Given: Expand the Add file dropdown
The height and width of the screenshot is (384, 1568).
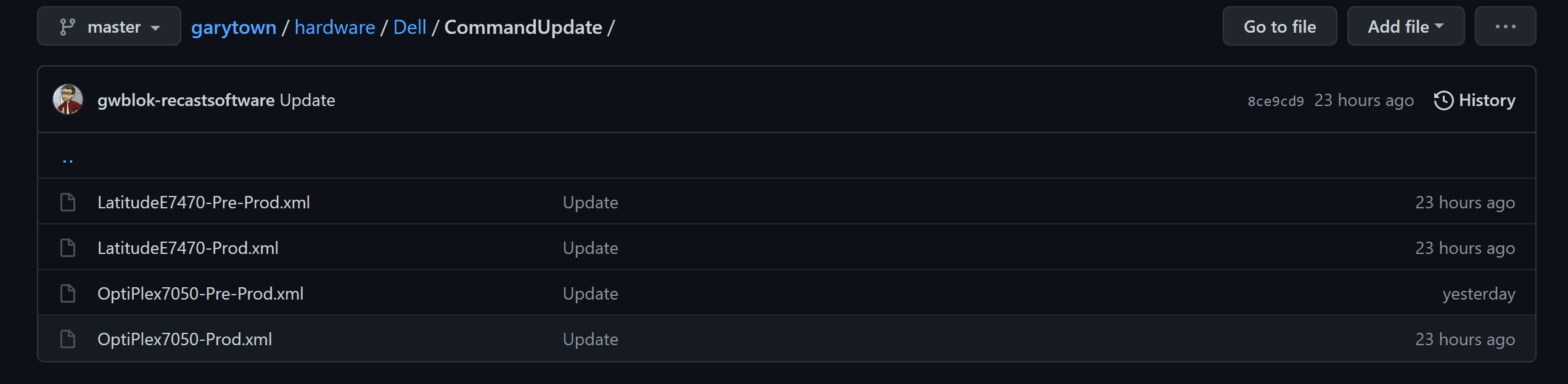Looking at the screenshot, I should pyautogui.click(x=1405, y=27).
